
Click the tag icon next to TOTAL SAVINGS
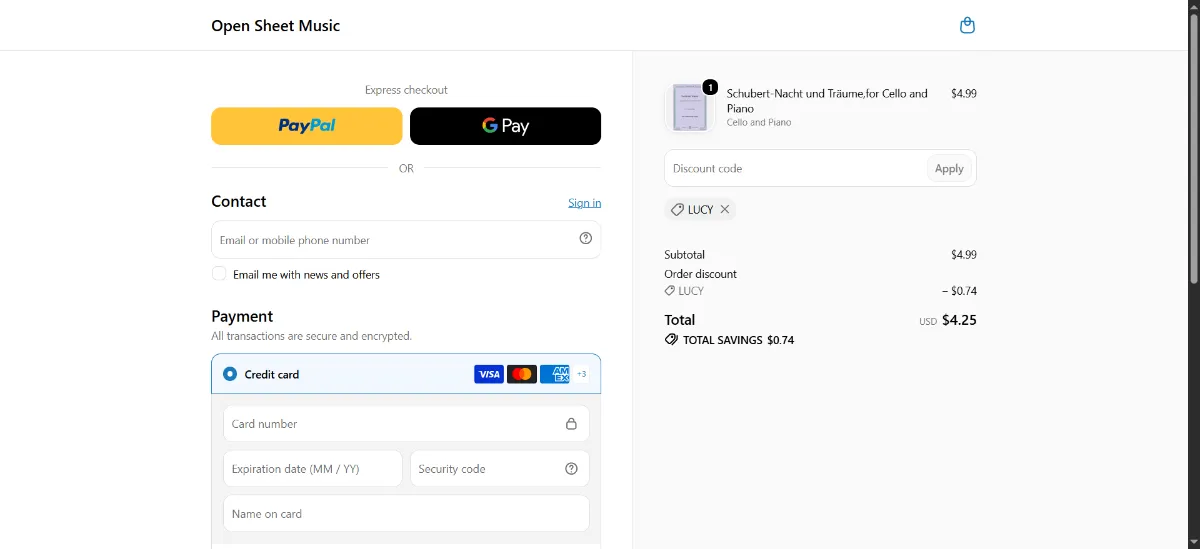[x=671, y=340]
